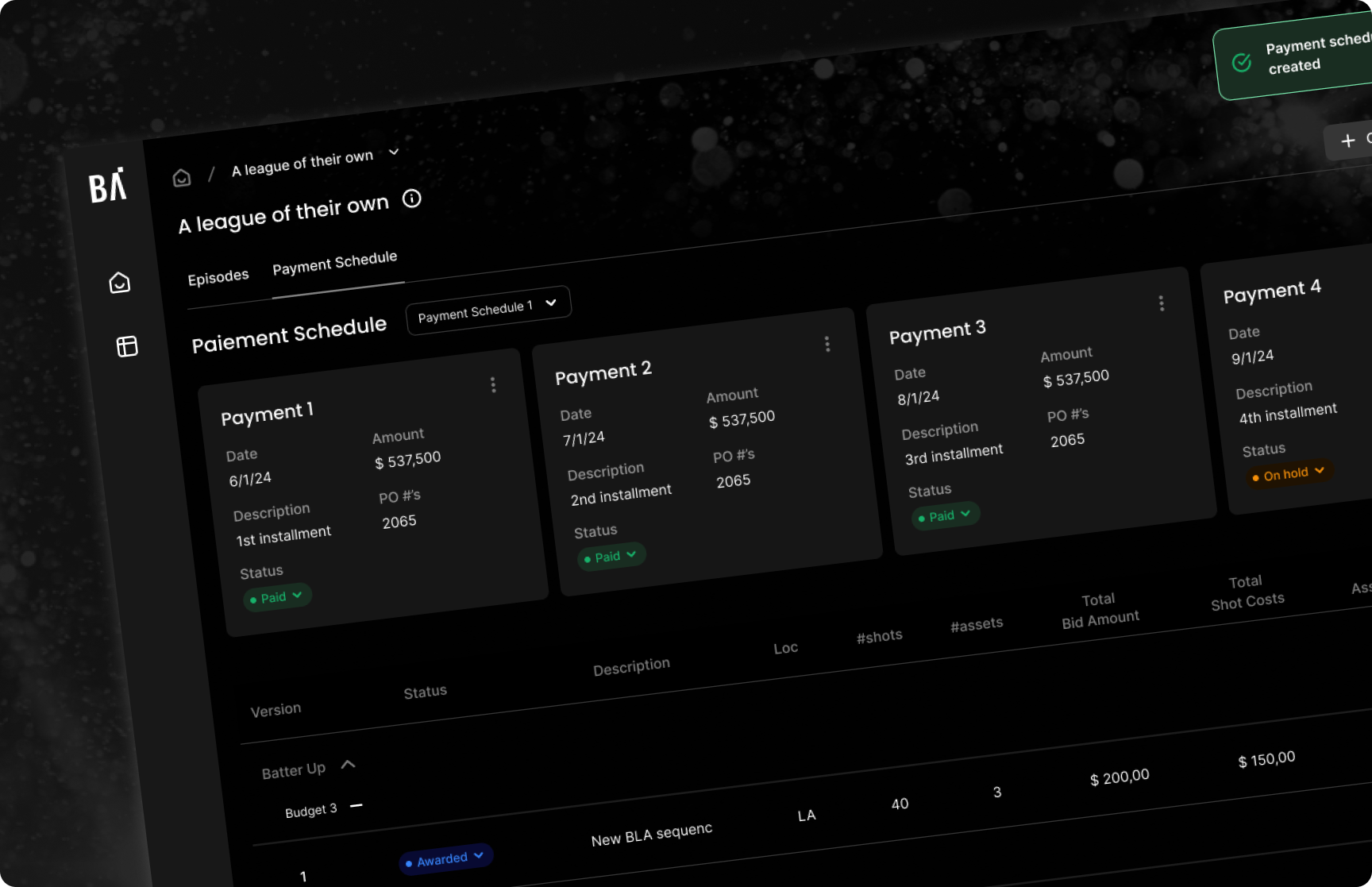Screen dimensions: 1372x887
Task: Change Payment 3 Paid status
Action: click(x=946, y=515)
